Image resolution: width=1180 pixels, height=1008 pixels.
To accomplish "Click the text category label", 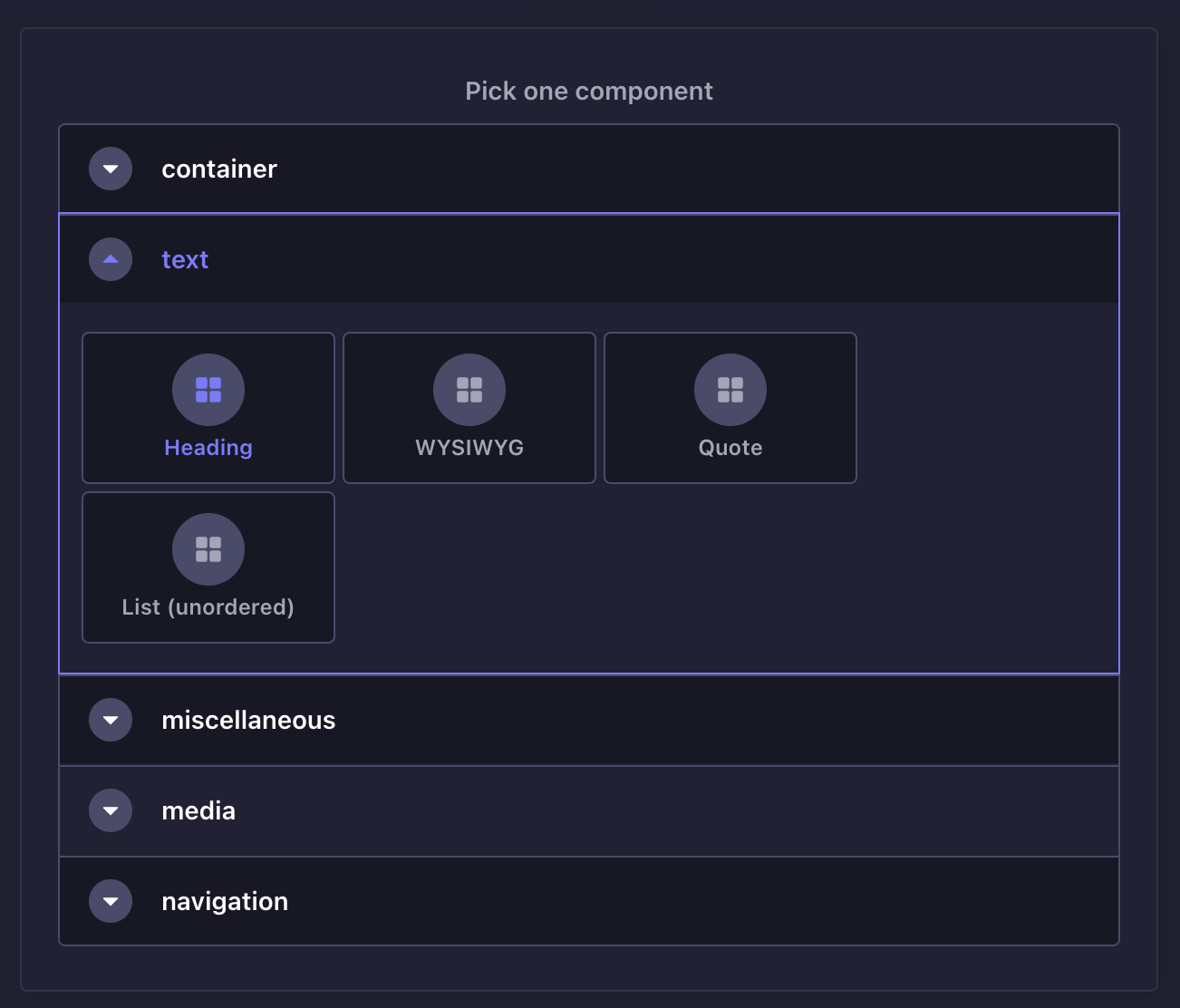I will click(185, 259).
